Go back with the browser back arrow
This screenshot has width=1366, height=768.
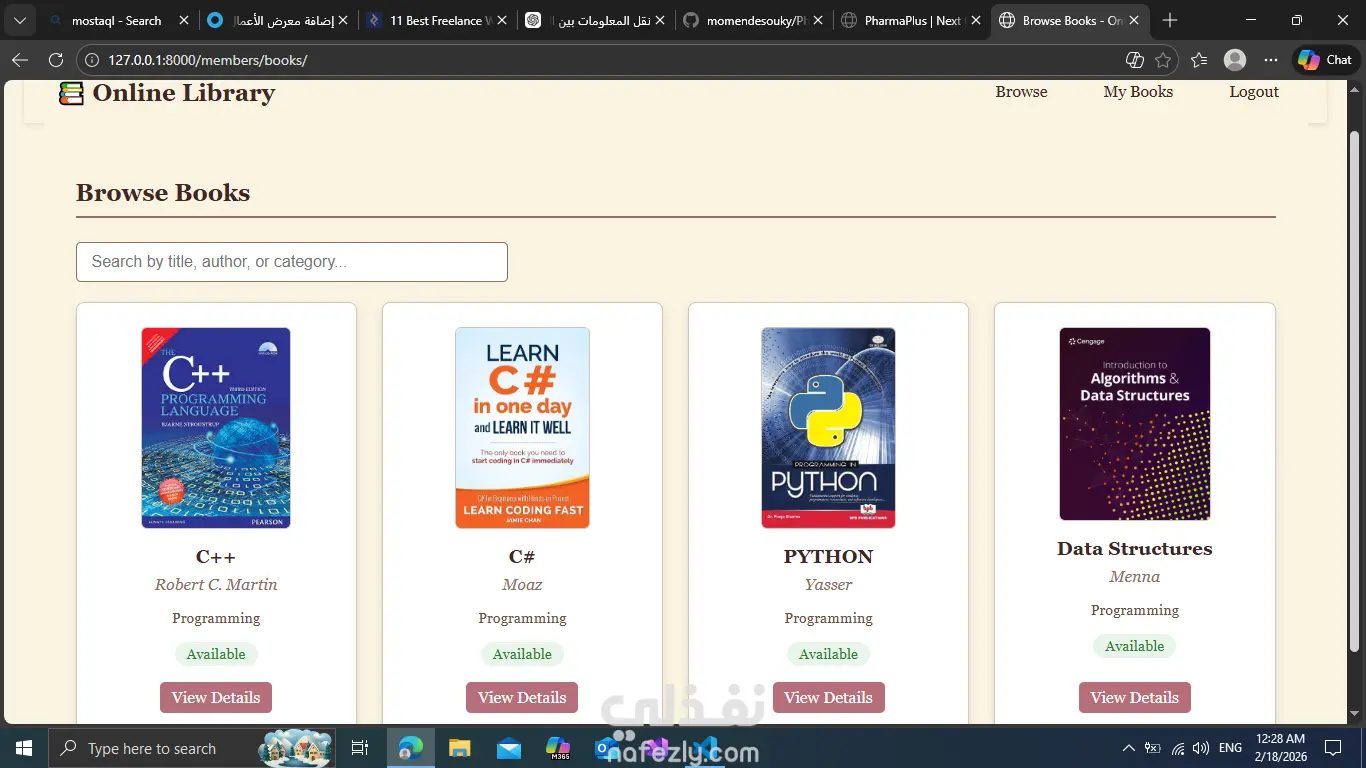(20, 60)
